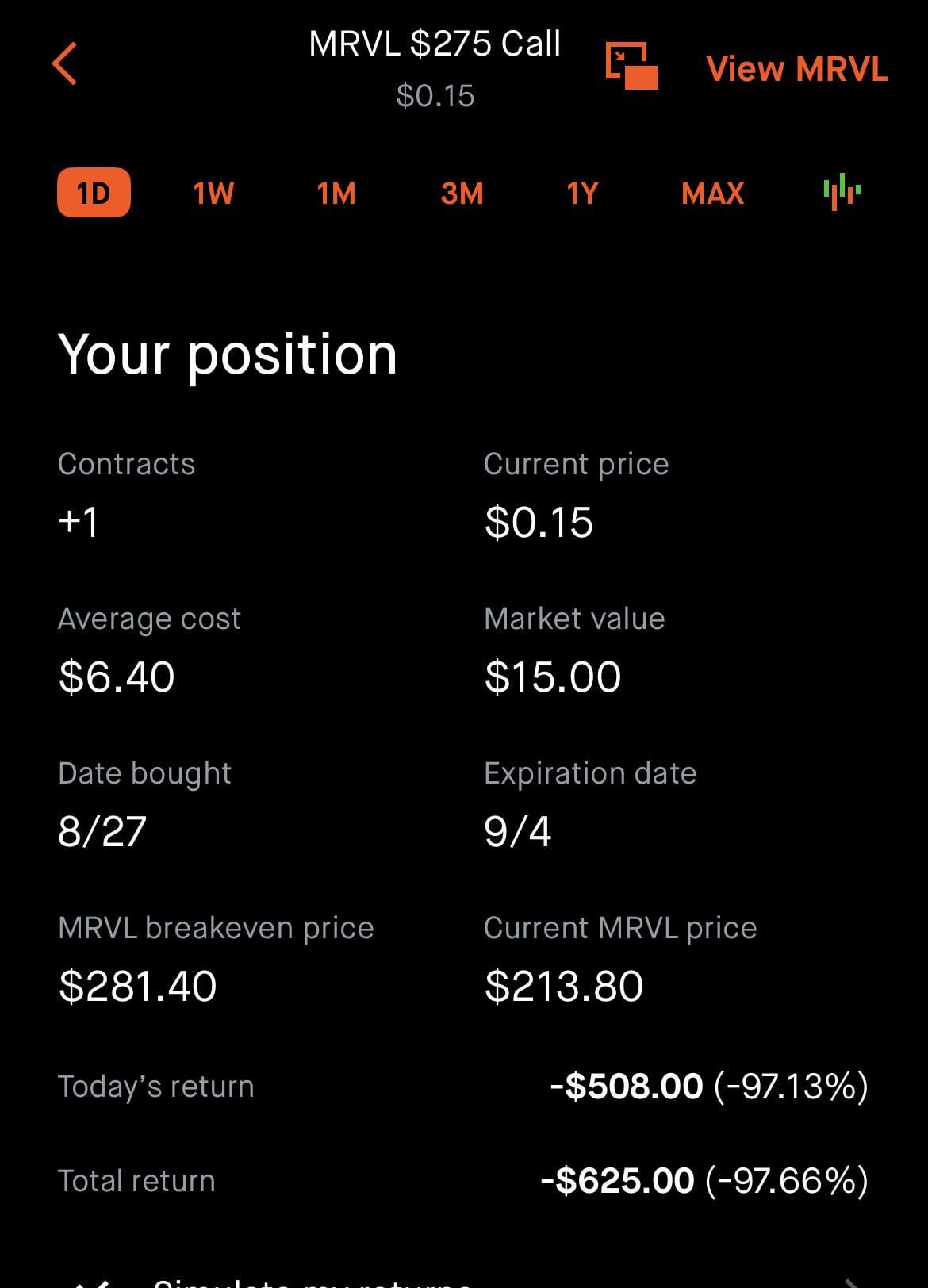
Task: Tap the Average cost $6.40
Action: click(x=117, y=677)
